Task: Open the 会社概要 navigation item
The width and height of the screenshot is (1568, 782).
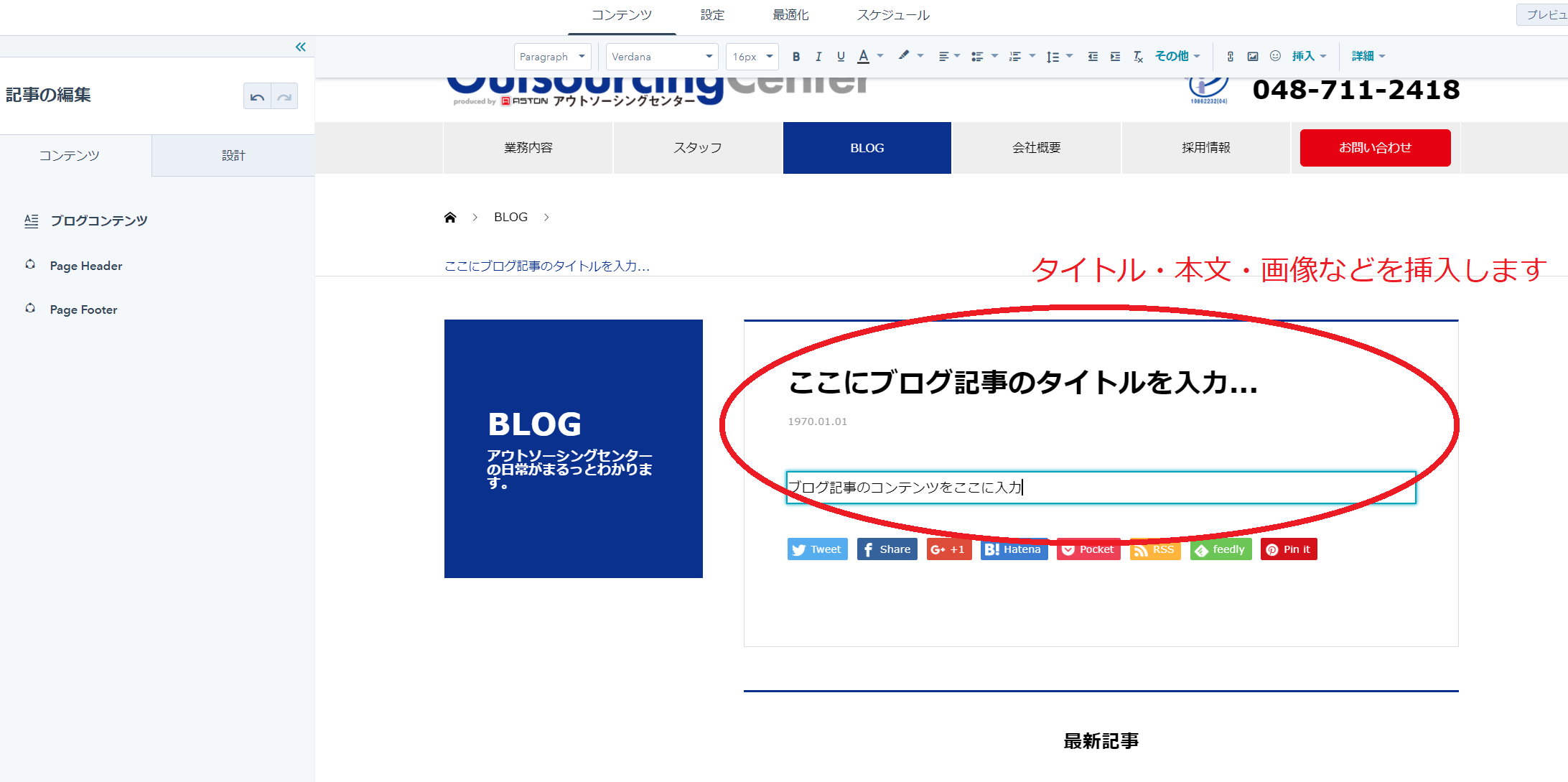Action: tap(1037, 148)
